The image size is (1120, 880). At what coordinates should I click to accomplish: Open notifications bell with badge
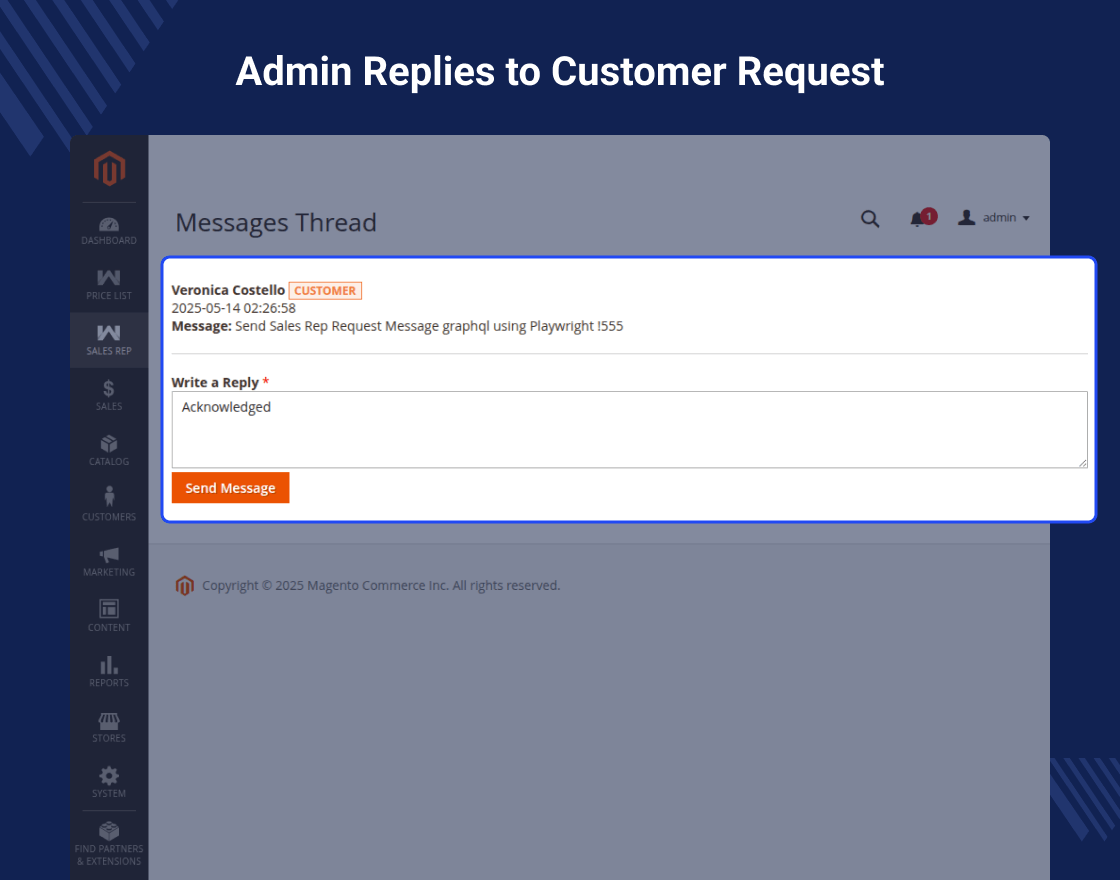pyautogui.click(x=918, y=219)
